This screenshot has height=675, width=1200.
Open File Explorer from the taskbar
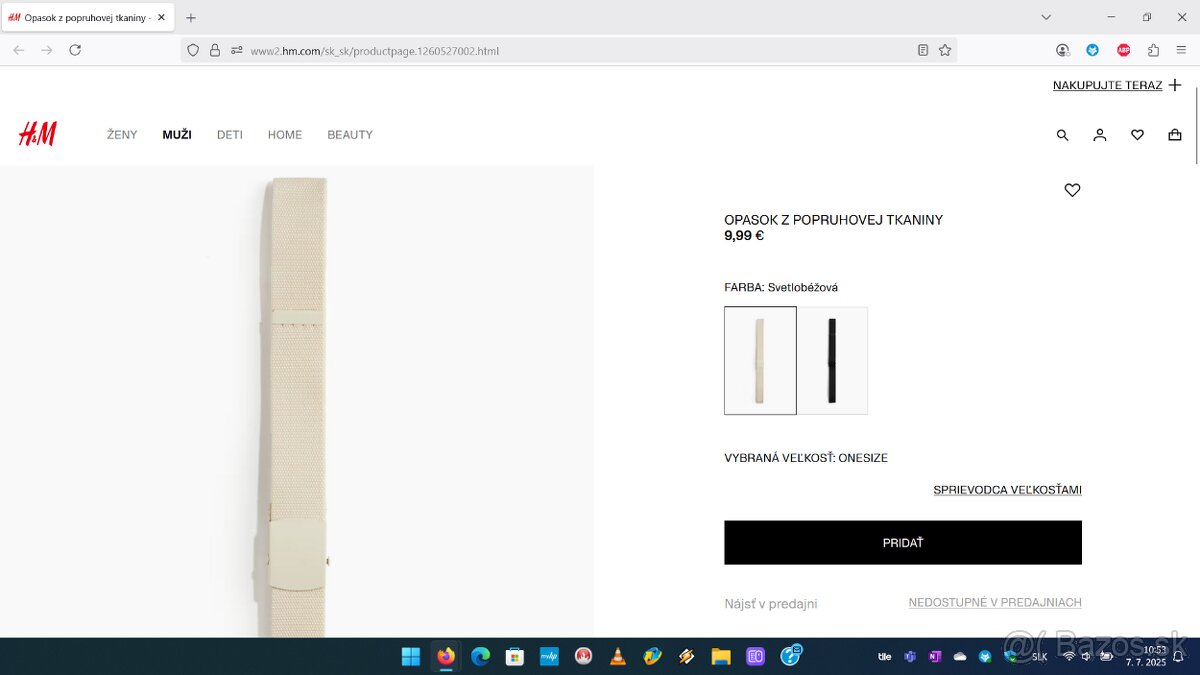pos(721,656)
